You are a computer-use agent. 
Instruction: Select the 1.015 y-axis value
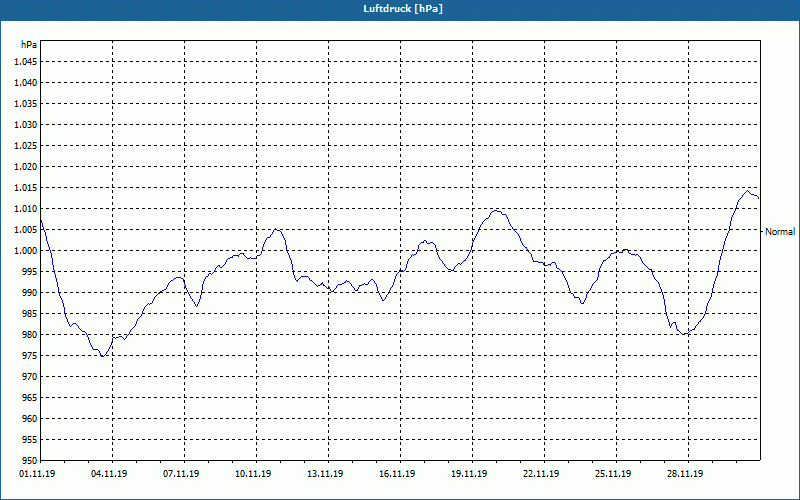pos(27,188)
